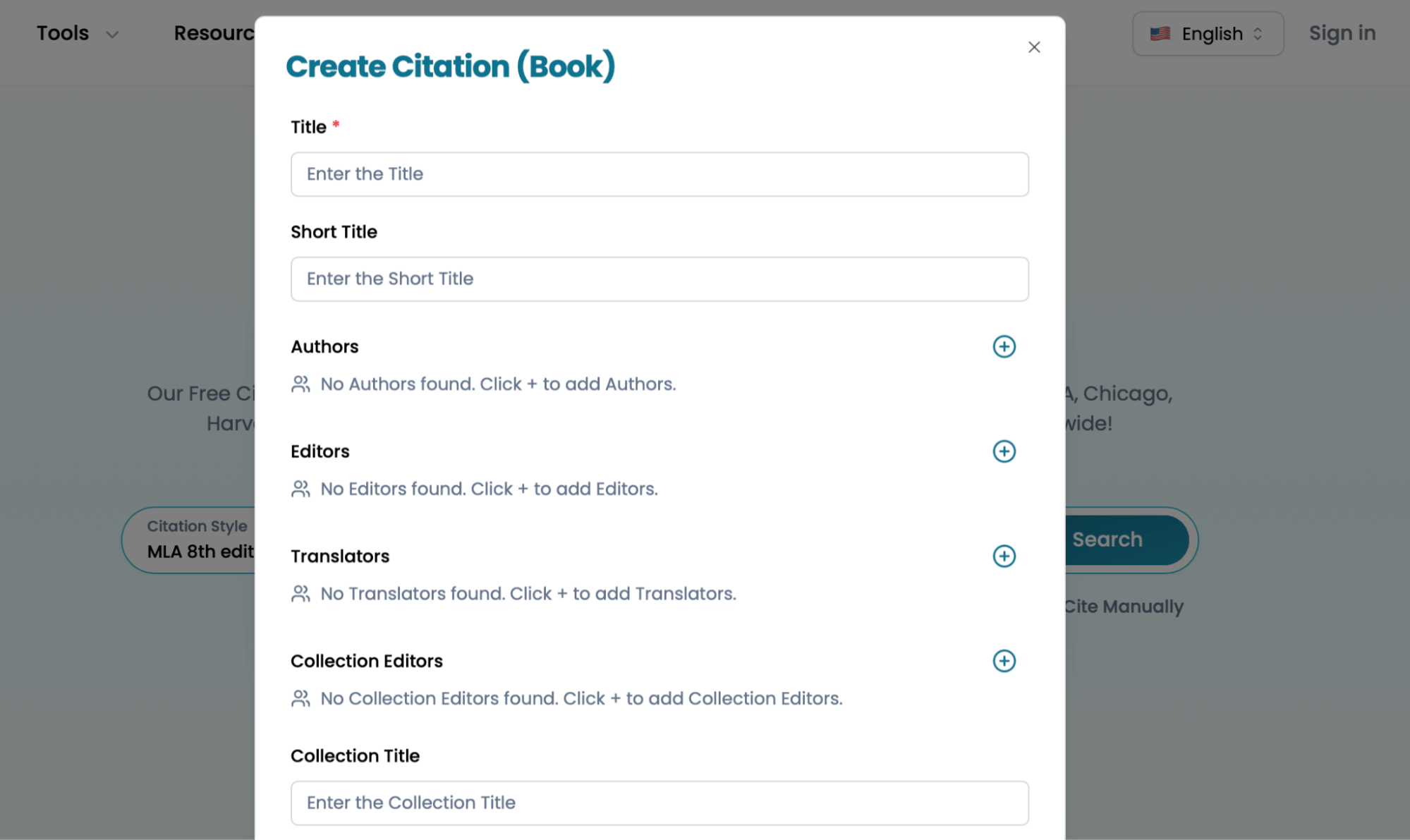Click the people icon beside Translators message

click(300, 593)
